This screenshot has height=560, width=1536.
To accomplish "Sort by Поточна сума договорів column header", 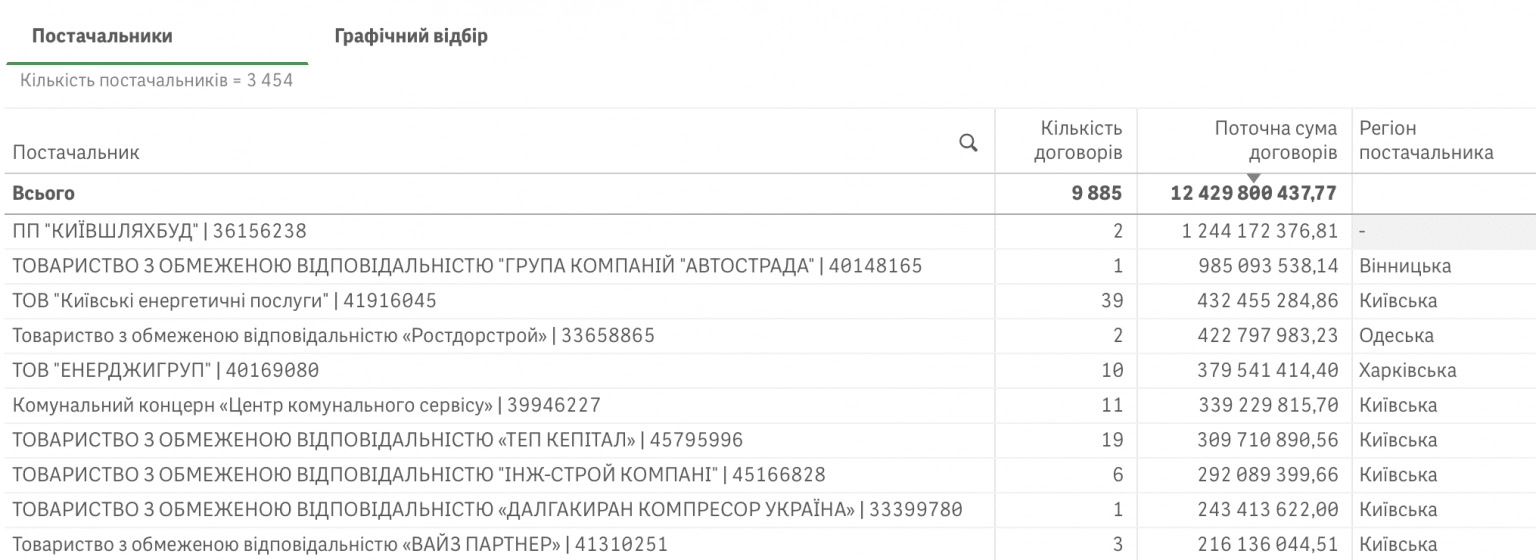I will [x=1276, y=141].
